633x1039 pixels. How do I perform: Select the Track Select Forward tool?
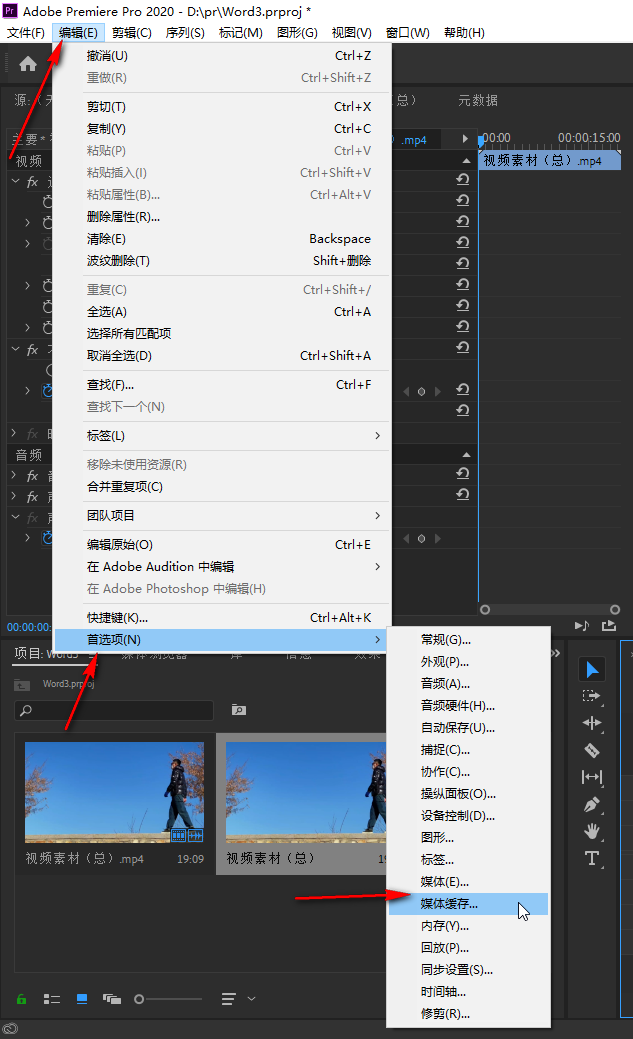pyautogui.click(x=592, y=696)
